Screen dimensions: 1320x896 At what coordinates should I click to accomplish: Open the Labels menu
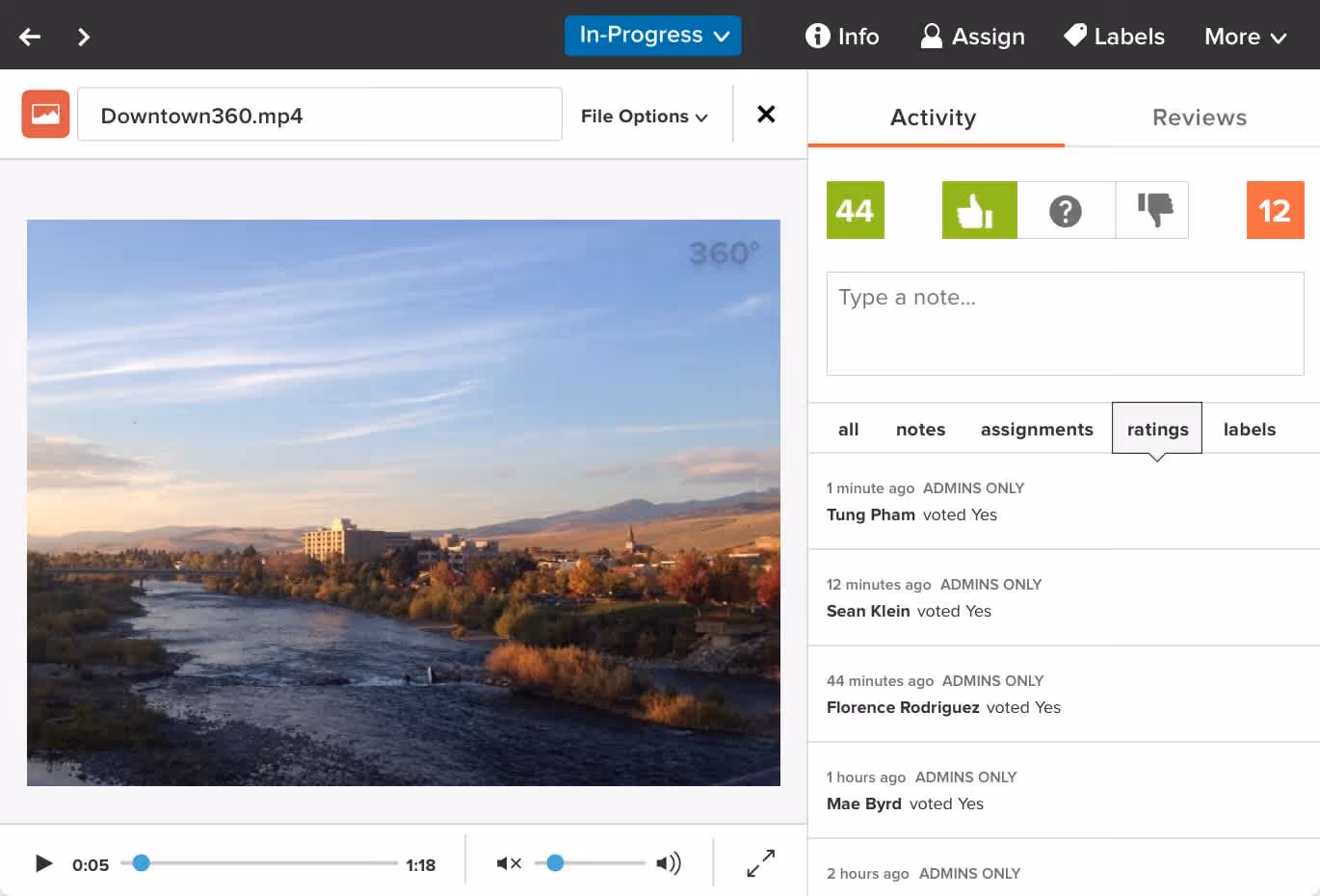1115,37
